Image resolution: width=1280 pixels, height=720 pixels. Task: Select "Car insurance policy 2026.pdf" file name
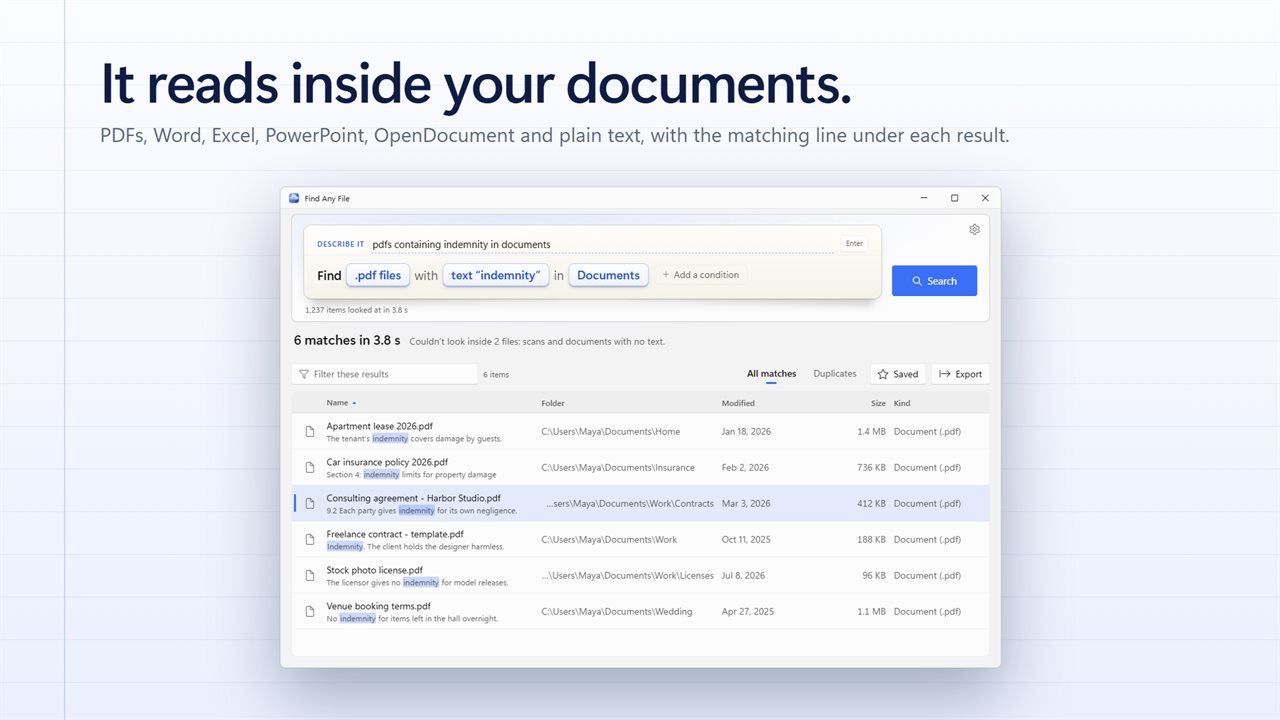point(387,462)
